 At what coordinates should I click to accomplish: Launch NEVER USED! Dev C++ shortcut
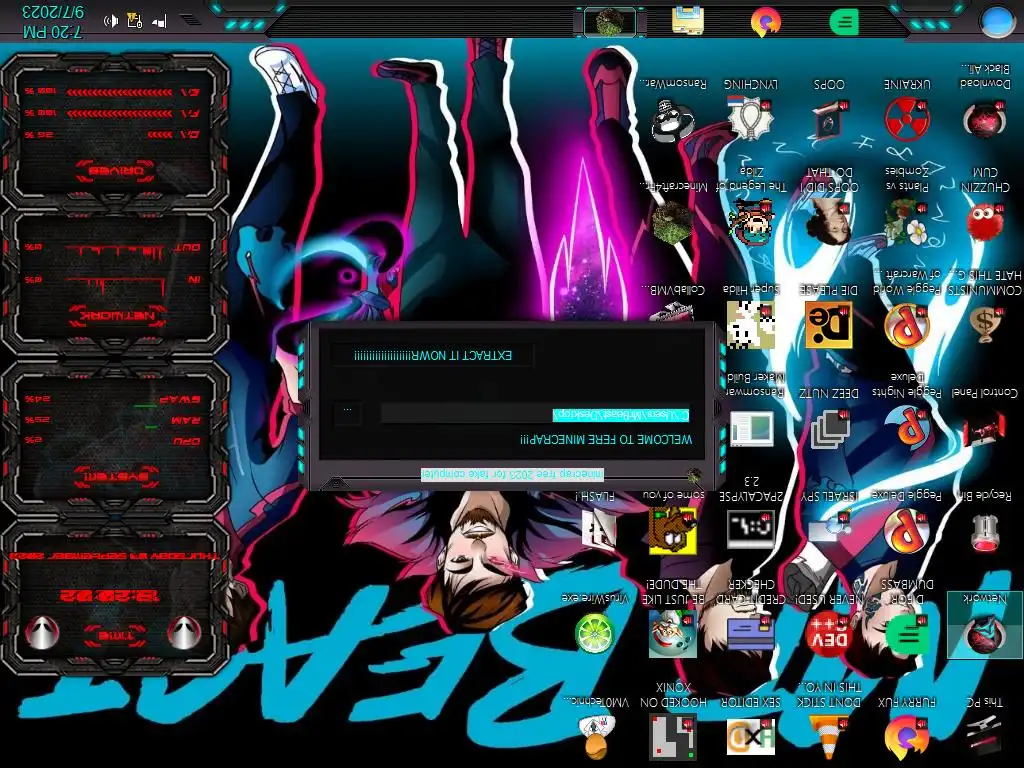point(829,633)
